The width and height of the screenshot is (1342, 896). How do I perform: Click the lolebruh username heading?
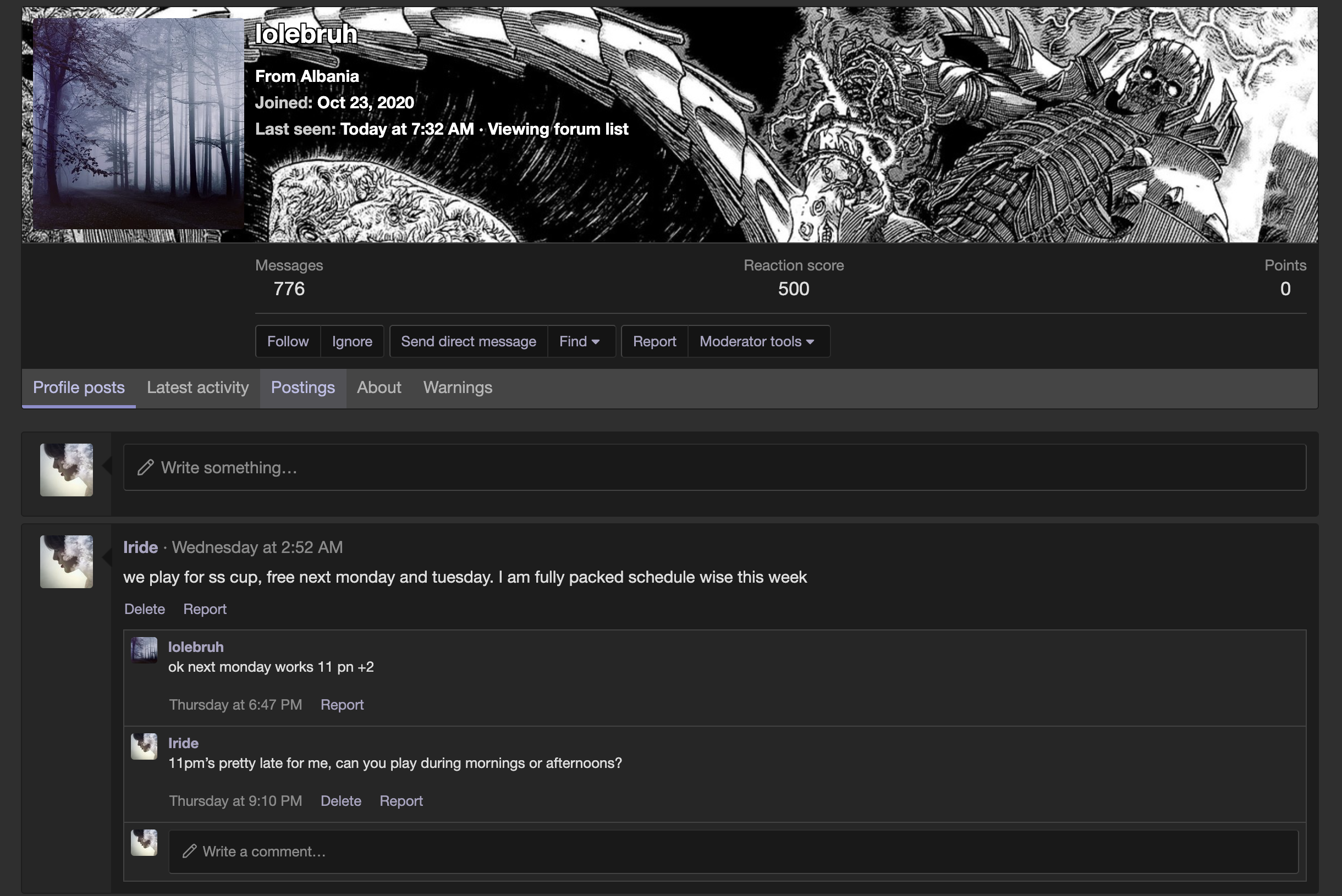(x=306, y=34)
